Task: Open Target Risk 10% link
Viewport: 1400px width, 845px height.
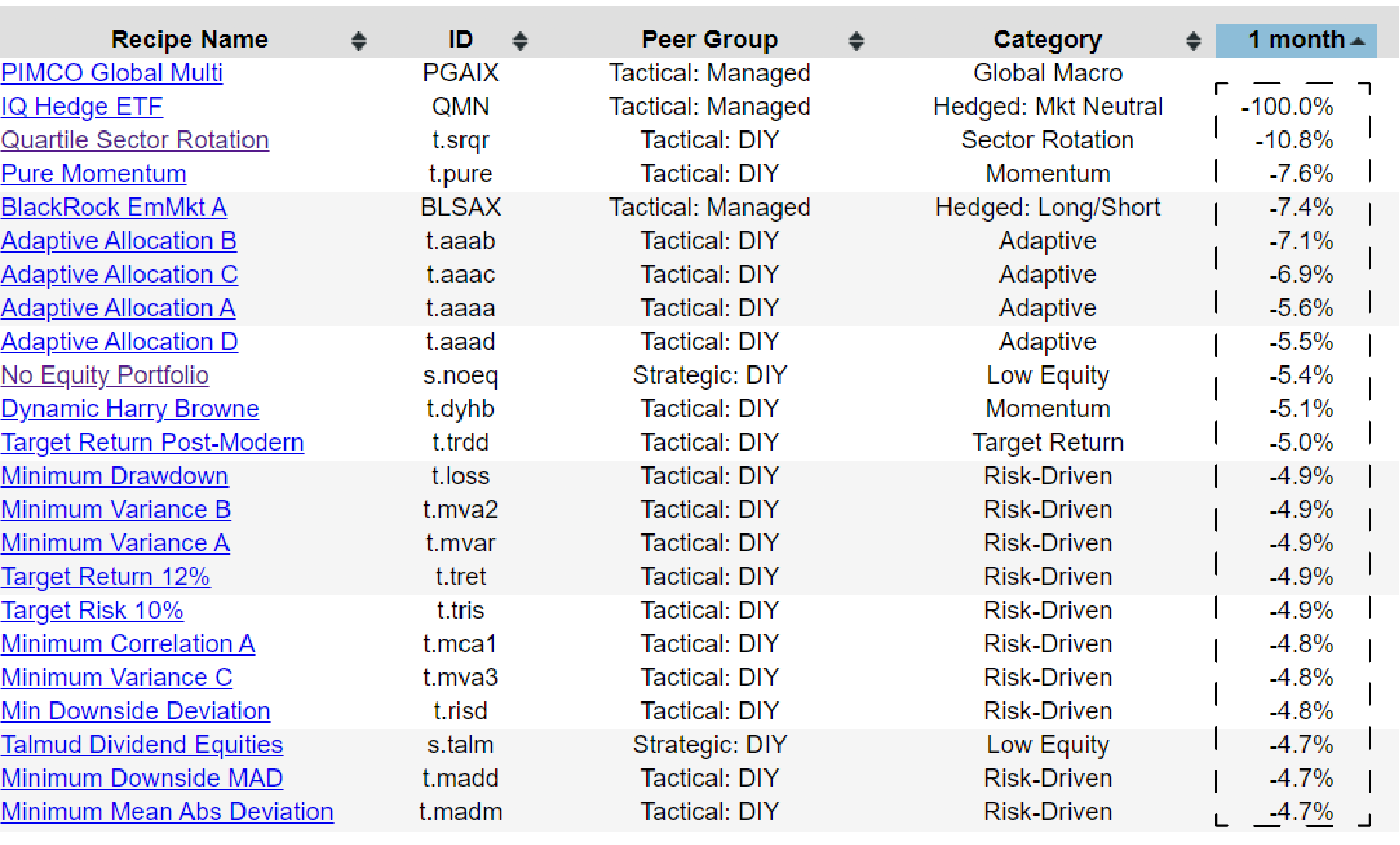Action: [92, 610]
